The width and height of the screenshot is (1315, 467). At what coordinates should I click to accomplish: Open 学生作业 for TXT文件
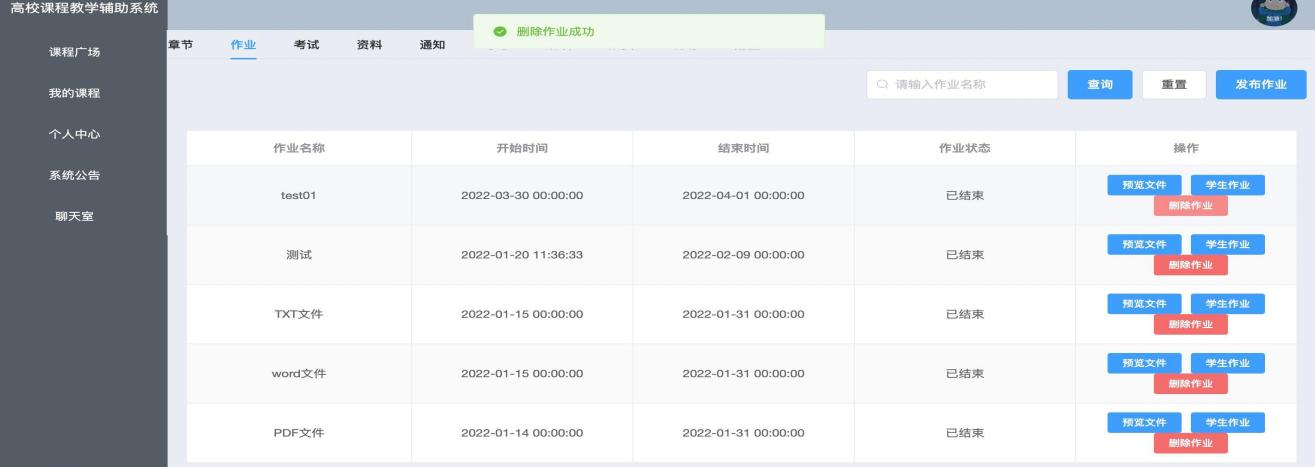(1227, 304)
